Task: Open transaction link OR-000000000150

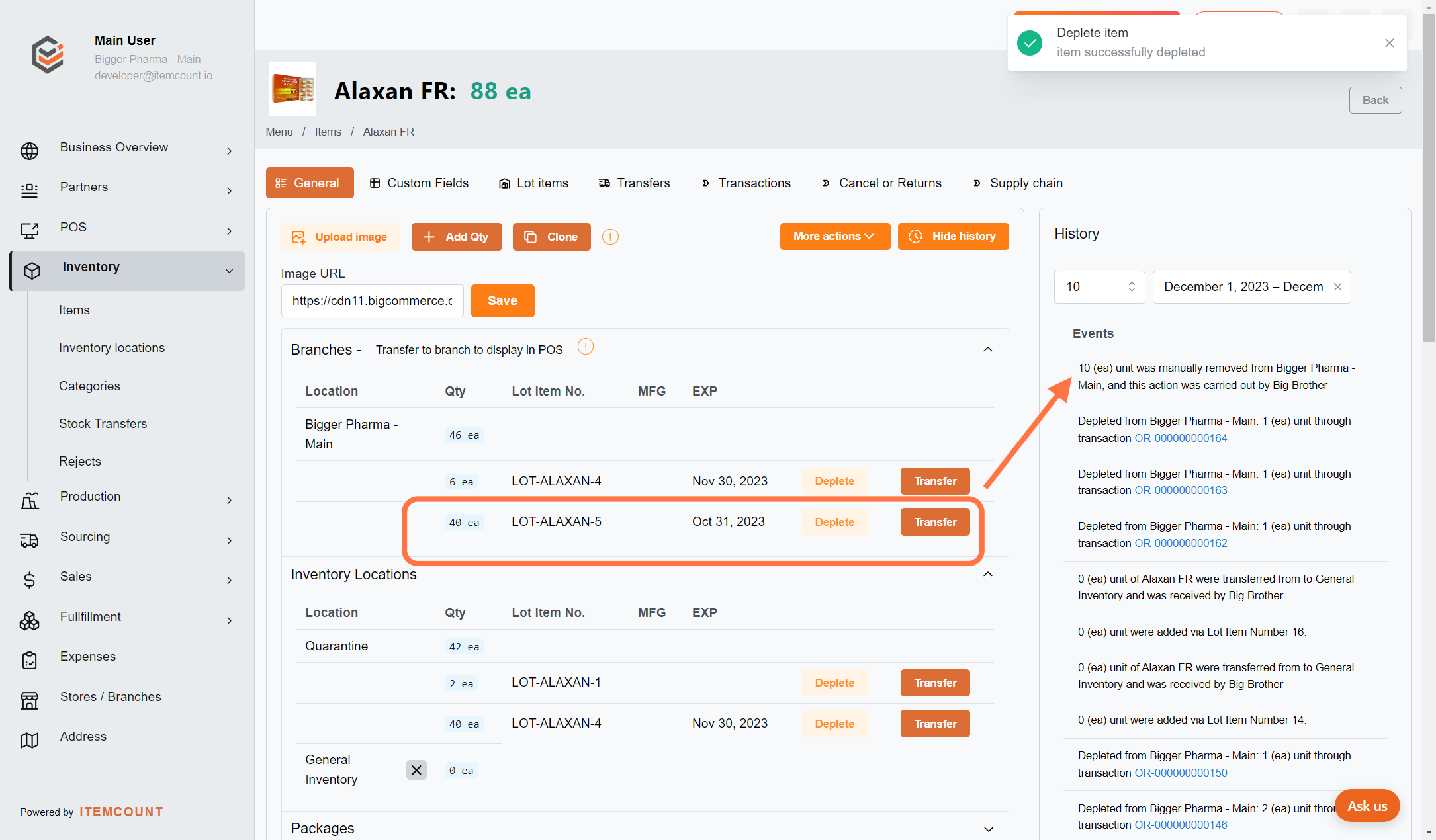Action: pos(1181,773)
